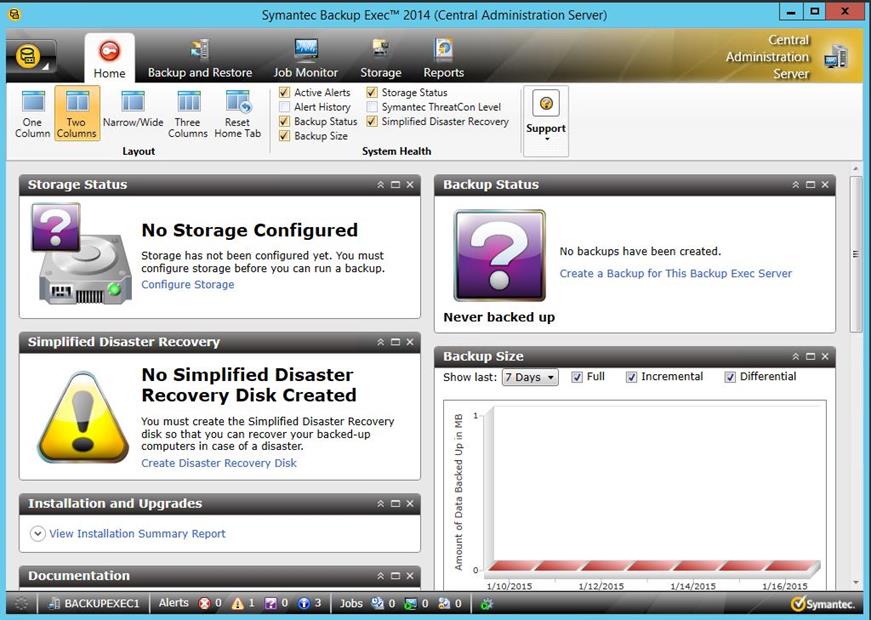Maximize the Installation and Upgrades panel
The width and height of the screenshot is (871, 620).
point(396,504)
